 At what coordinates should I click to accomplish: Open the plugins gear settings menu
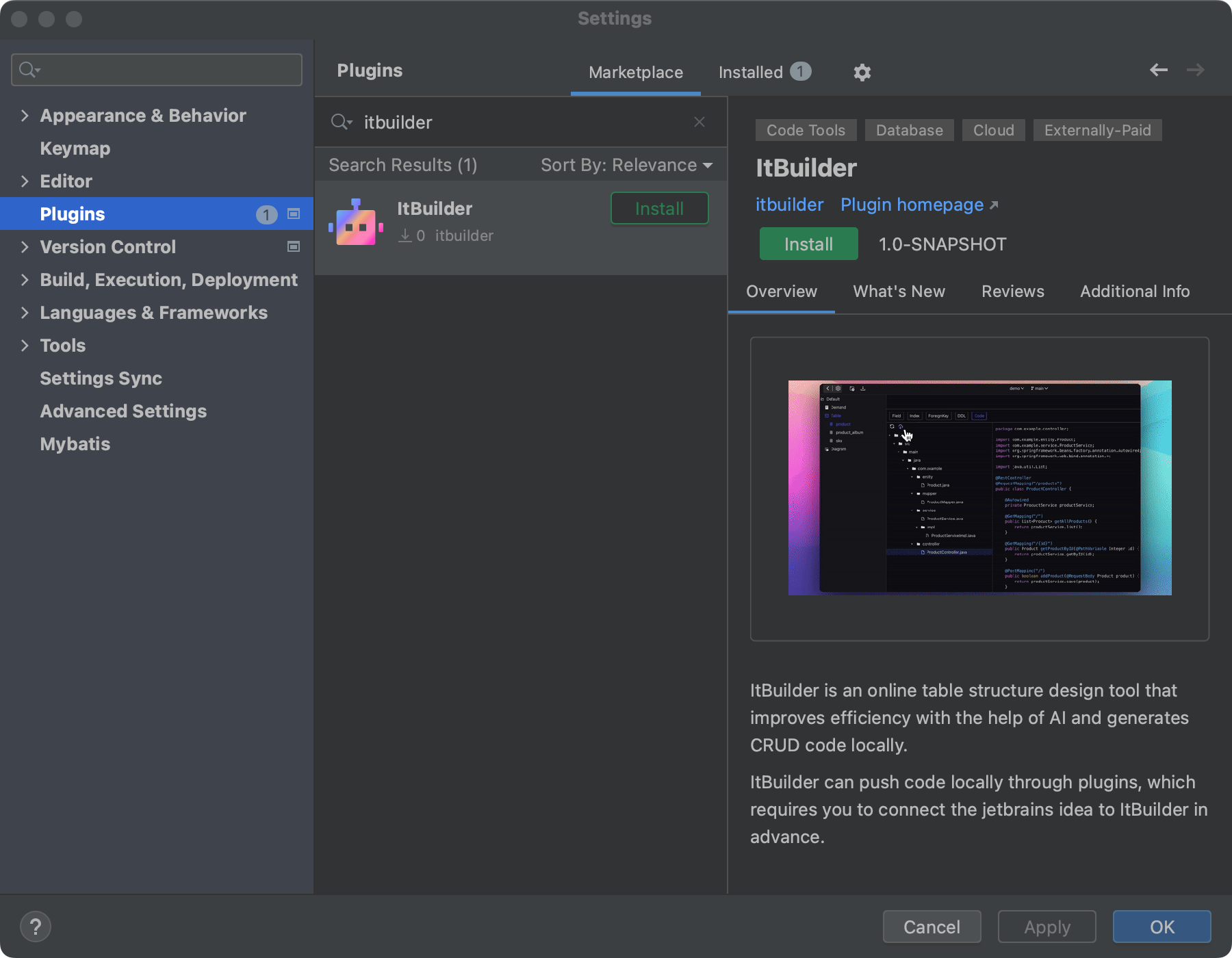[x=862, y=72]
